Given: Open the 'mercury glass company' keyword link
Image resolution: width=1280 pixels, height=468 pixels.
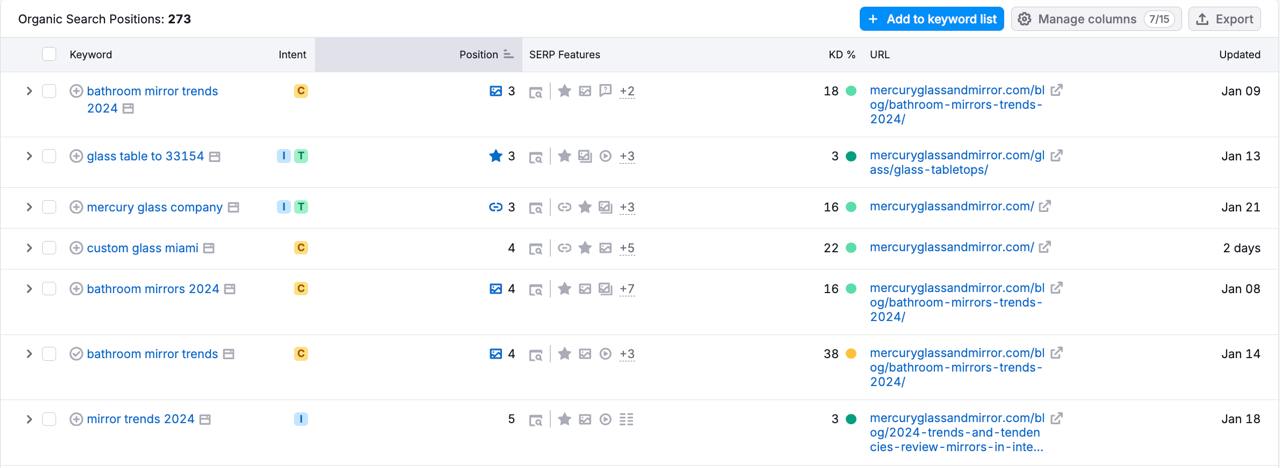Looking at the screenshot, I should [x=154, y=207].
